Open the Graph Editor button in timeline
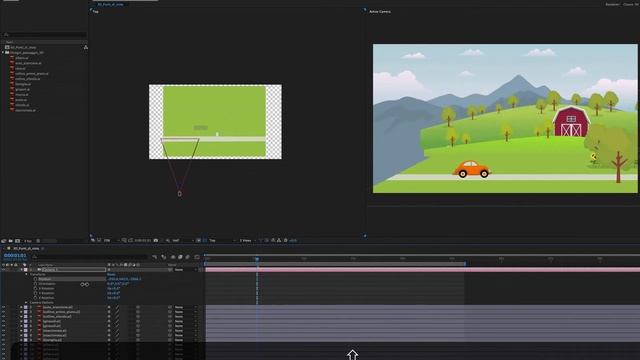The height and width of the screenshot is (360, 640). (x=197, y=257)
